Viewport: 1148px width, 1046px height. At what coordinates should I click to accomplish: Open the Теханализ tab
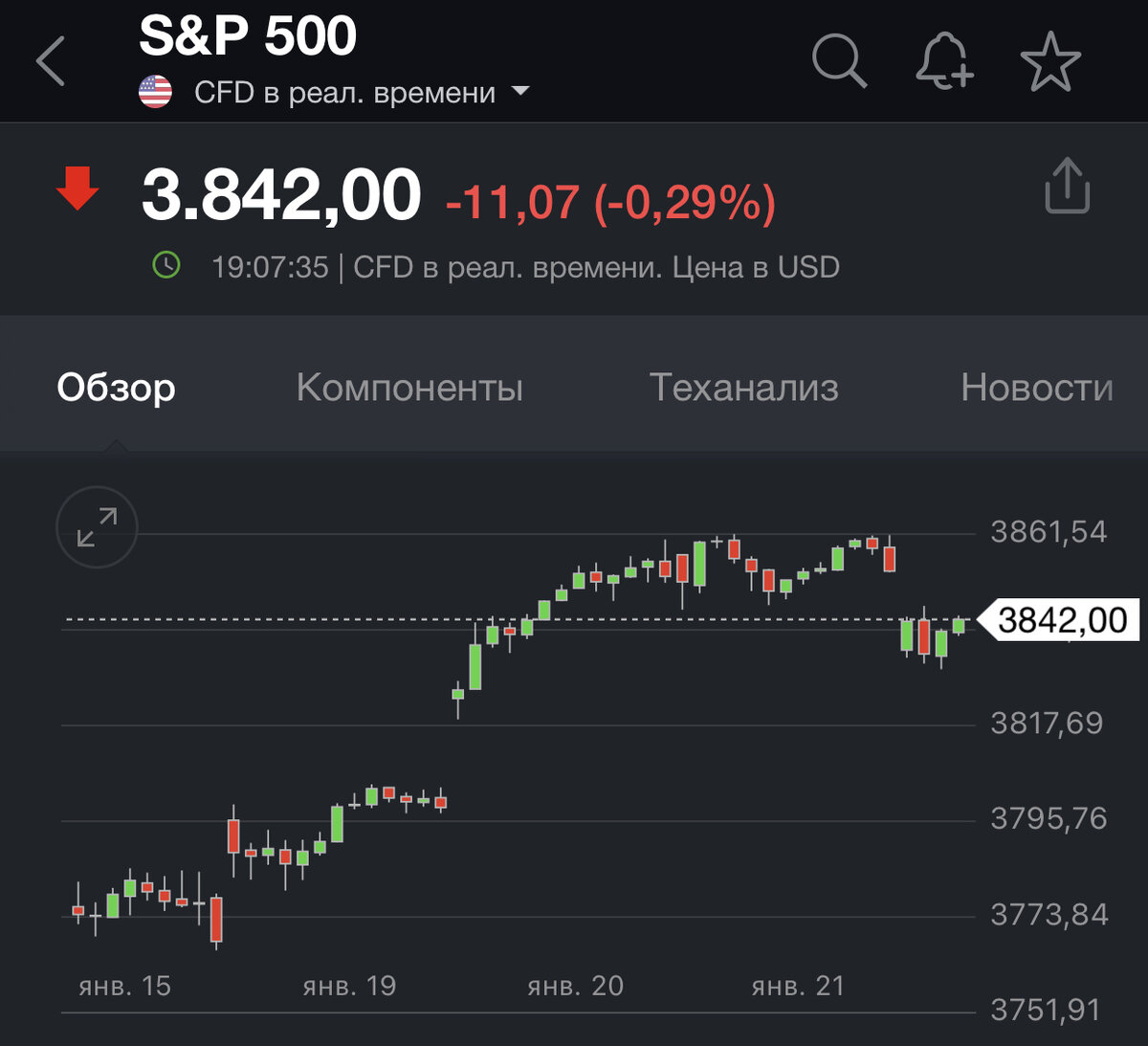click(x=744, y=388)
